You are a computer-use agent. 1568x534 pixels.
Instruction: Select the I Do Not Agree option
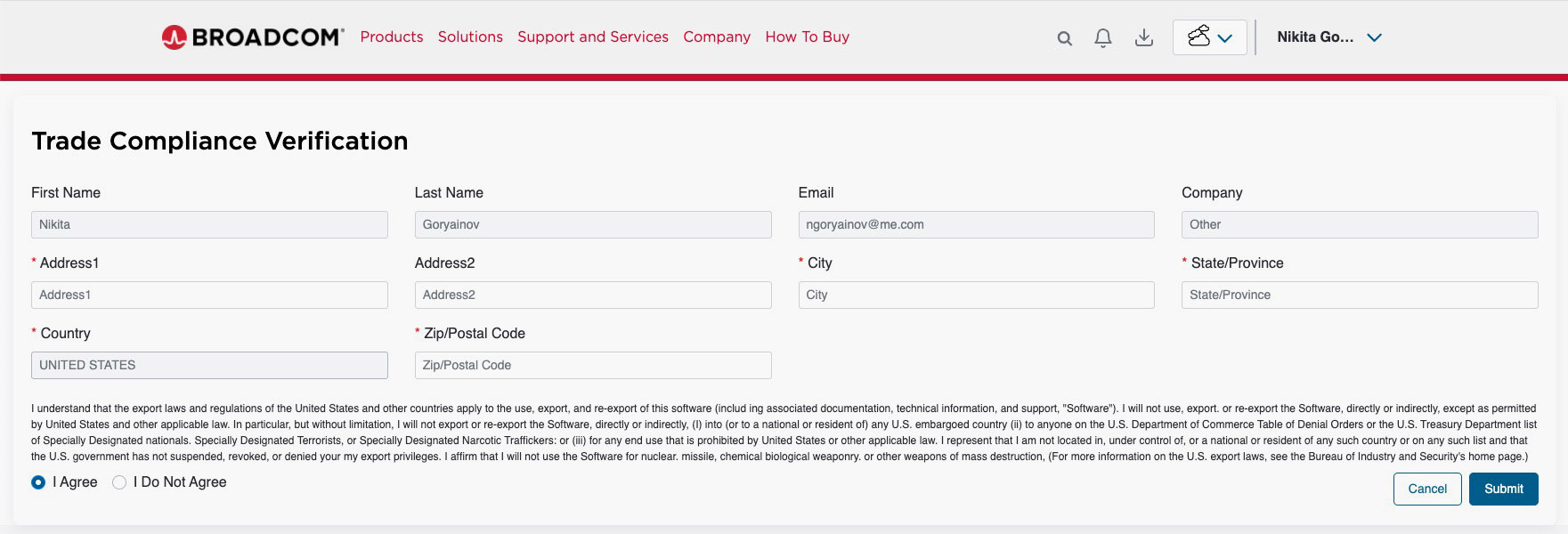pyautogui.click(x=119, y=482)
